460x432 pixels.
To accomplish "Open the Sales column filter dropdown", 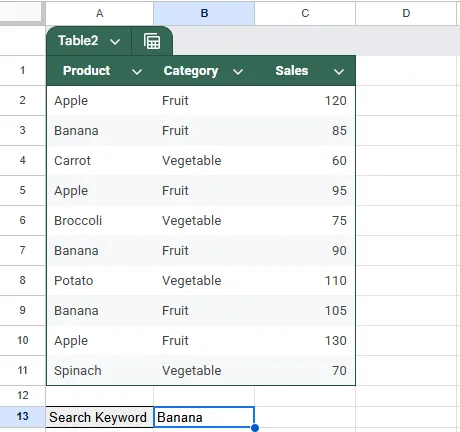I will [339, 71].
